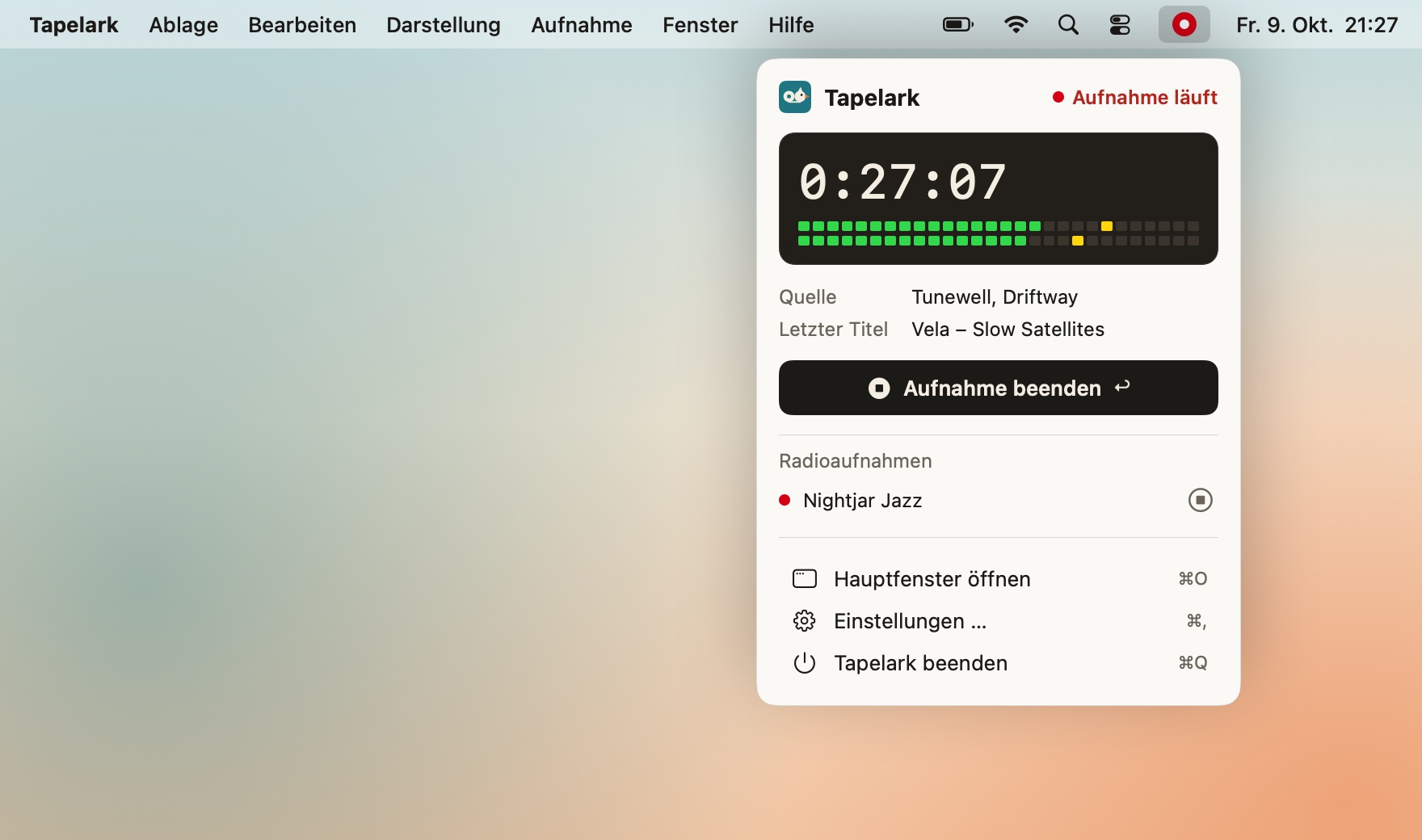1422x840 pixels.
Task: Open Spotlight search magnifier icon
Action: pyautogui.click(x=1068, y=25)
